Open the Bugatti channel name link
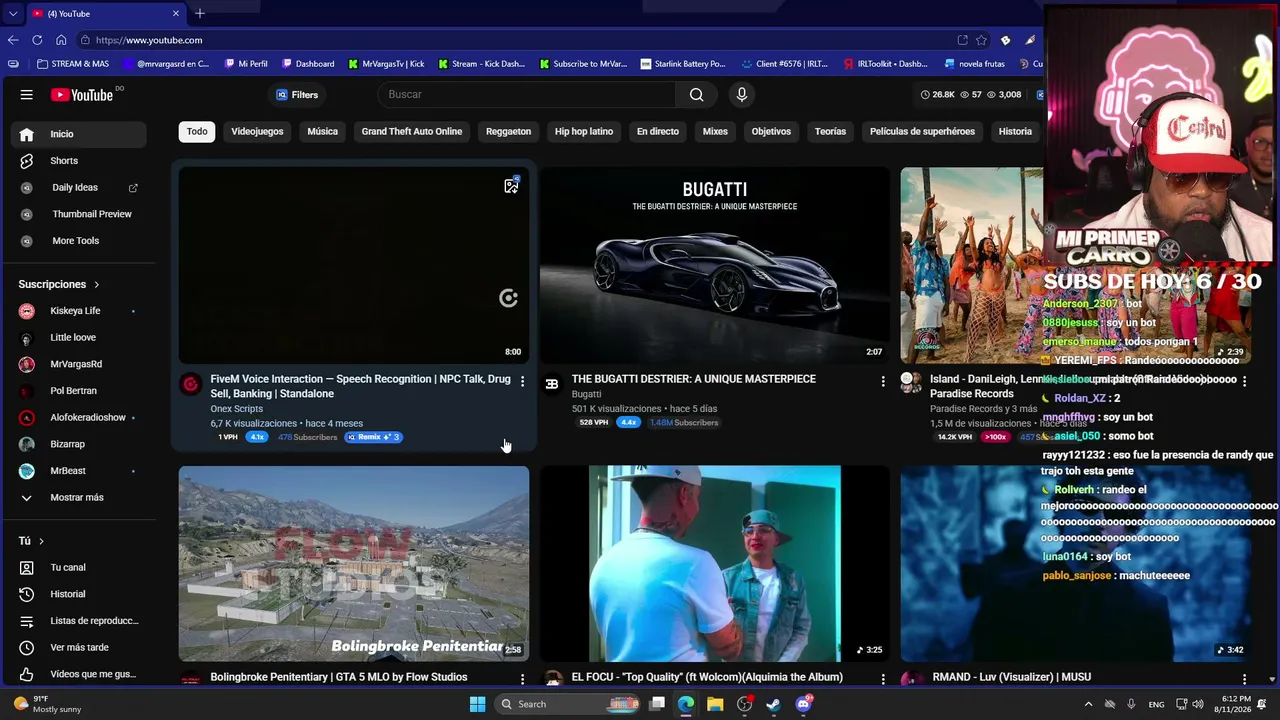 586,394
